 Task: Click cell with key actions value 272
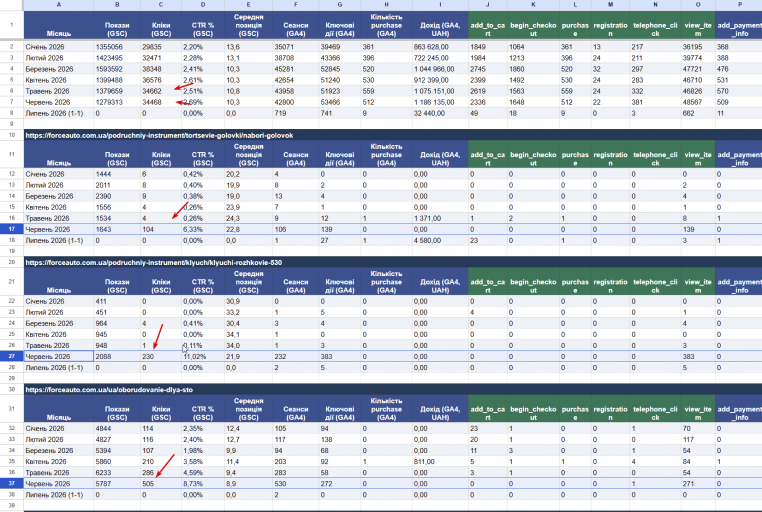(340, 484)
